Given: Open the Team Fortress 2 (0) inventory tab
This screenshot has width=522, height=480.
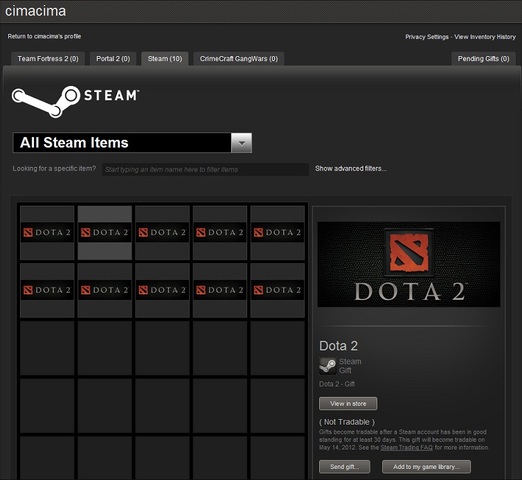Looking at the screenshot, I should click(48, 59).
